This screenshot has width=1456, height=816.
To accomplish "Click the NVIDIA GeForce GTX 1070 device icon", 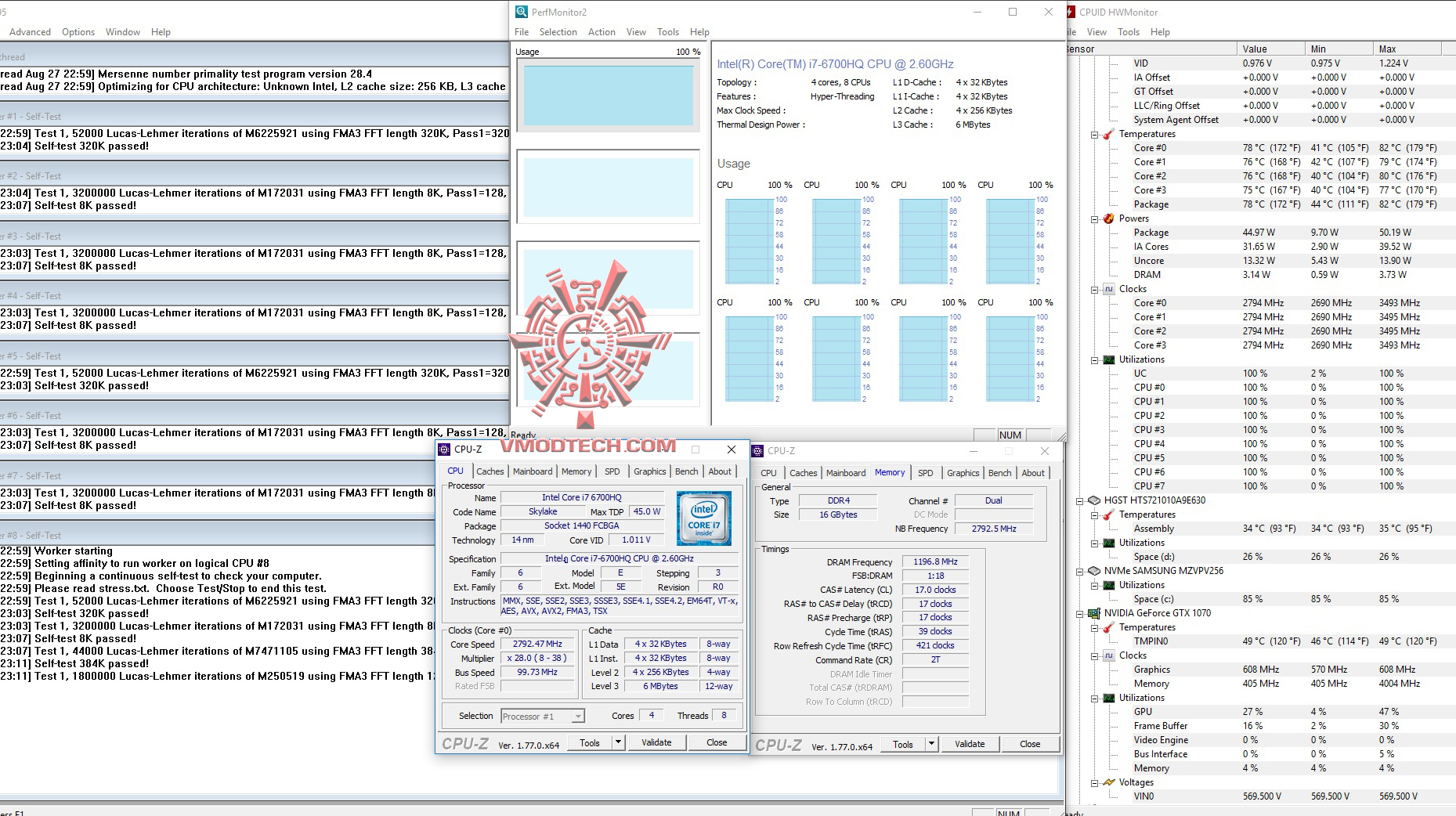I will tap(1093, 613).
